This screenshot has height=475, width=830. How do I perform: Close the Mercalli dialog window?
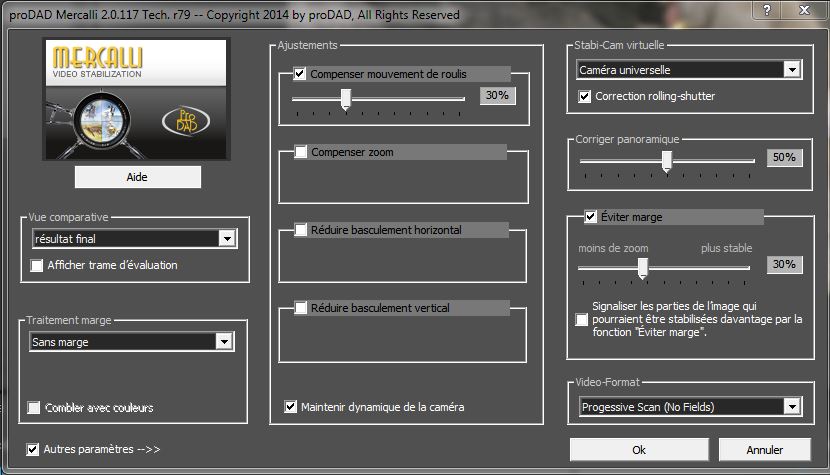805,10
